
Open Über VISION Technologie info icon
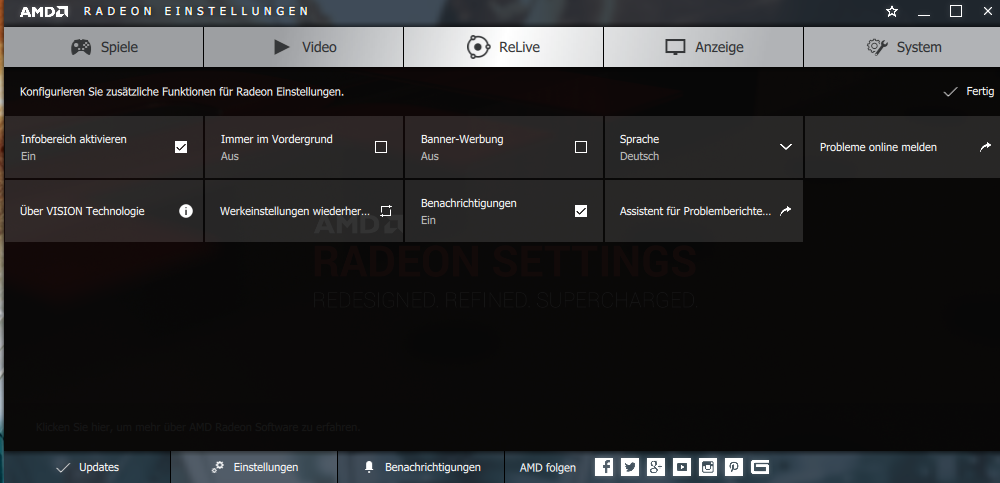click(x=186, y=211)
